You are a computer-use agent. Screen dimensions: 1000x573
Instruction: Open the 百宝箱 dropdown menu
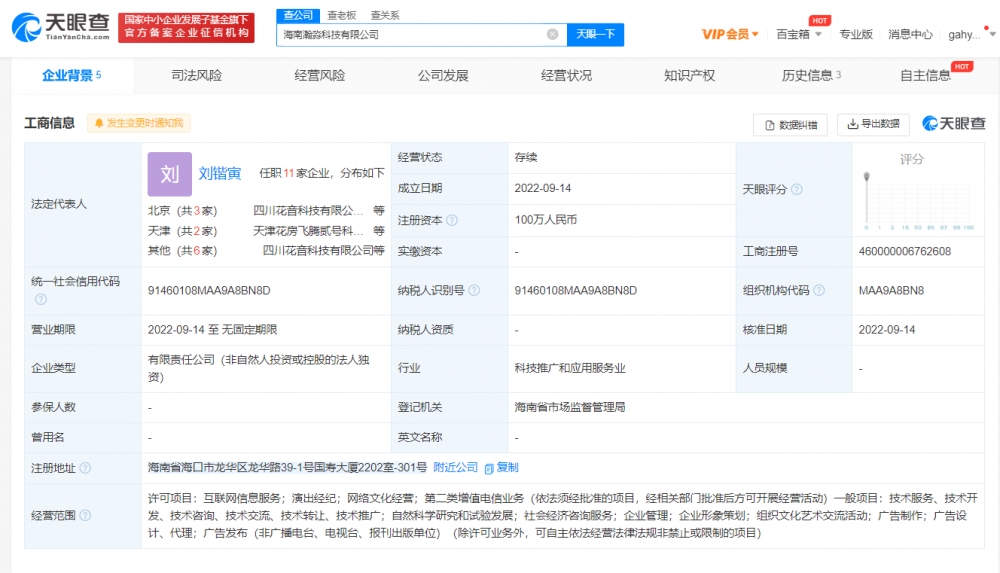click(798, 34)
